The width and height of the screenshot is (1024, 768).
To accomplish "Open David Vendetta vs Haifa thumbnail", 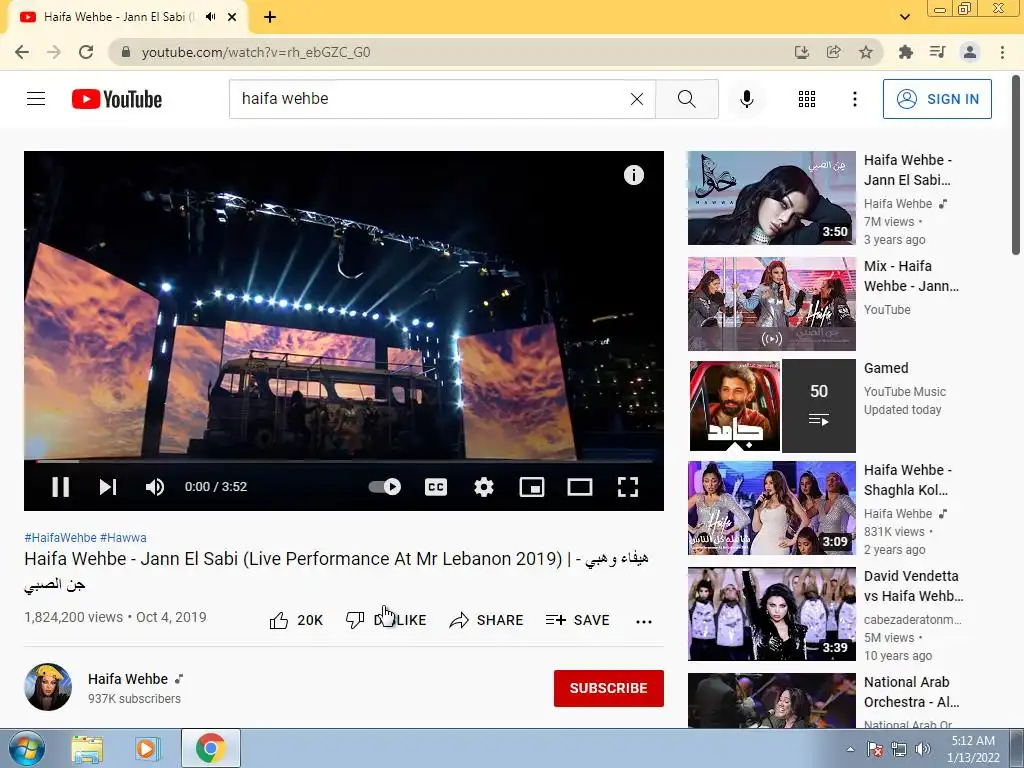I will coord(771,614).
